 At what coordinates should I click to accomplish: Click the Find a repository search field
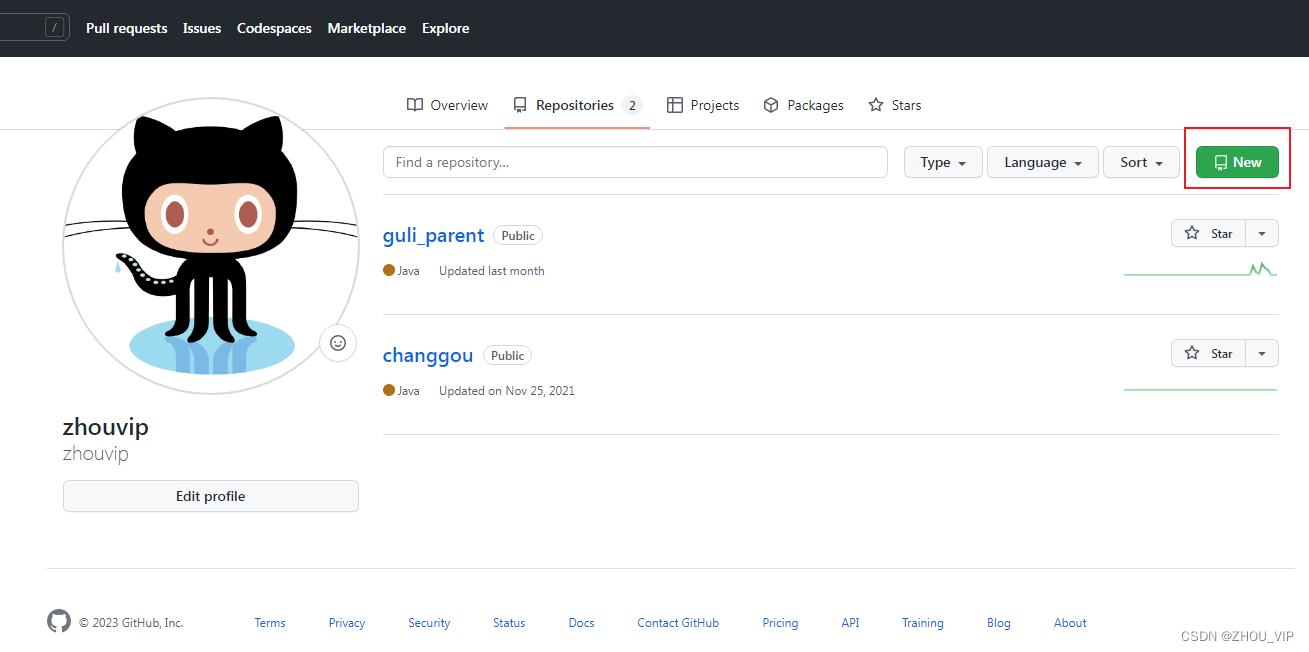click(x=635, y=162)
